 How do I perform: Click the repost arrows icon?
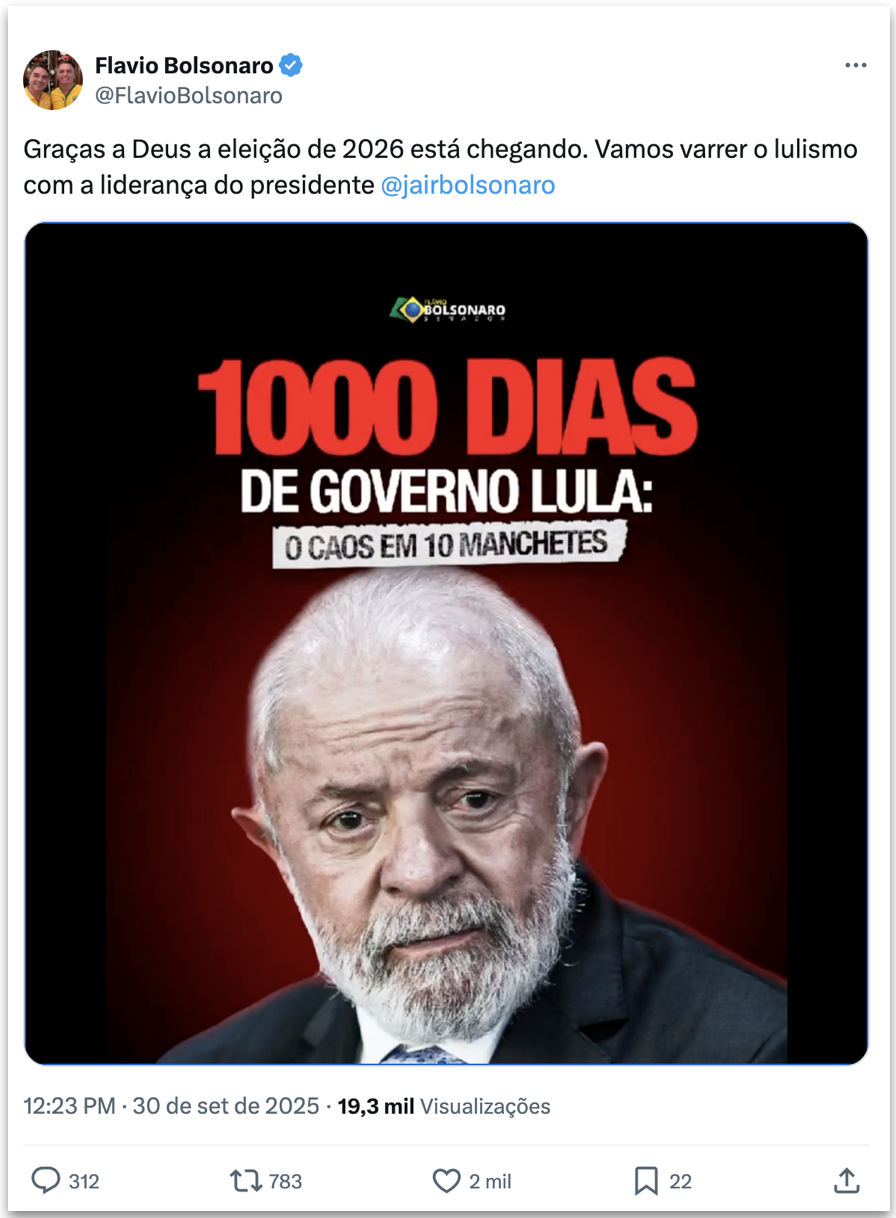coord(245,1181)
